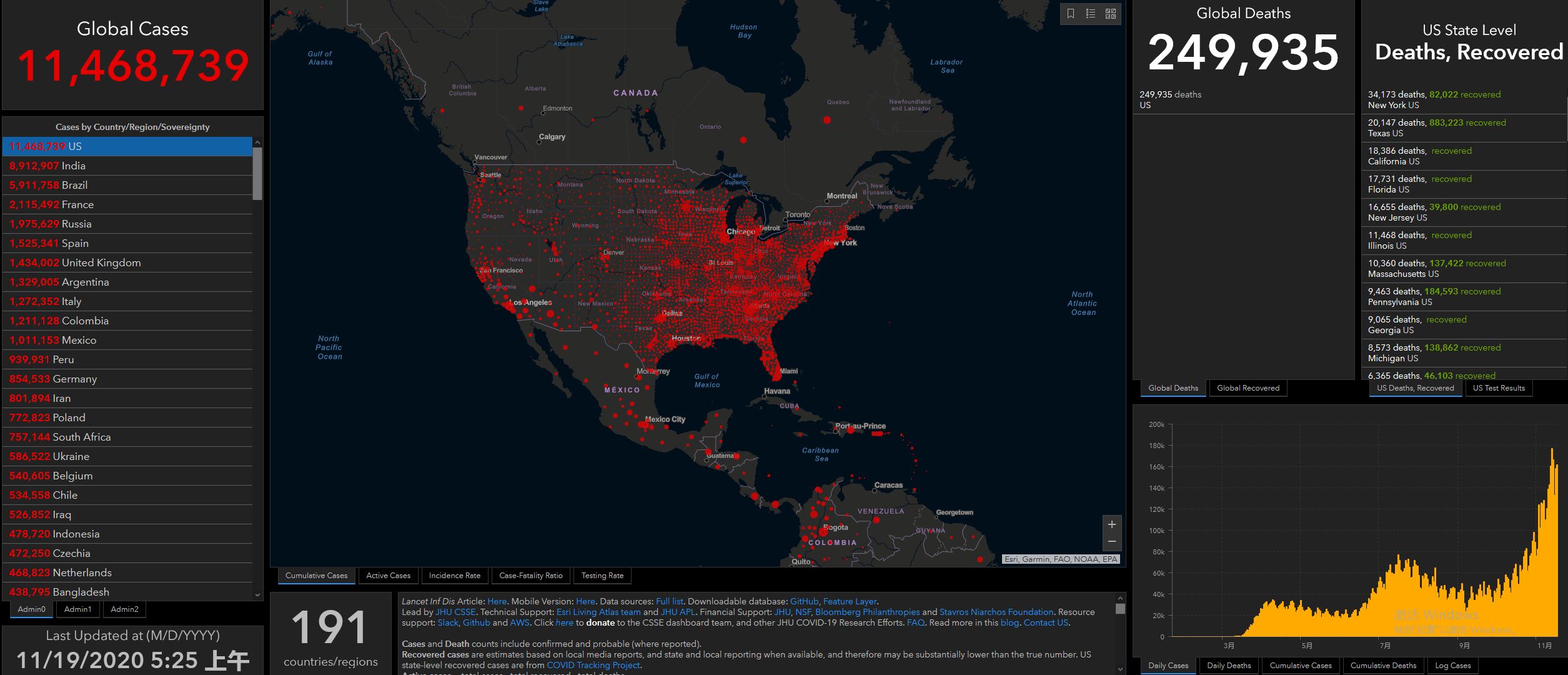Switch chart to Log Cases

[x=1452, y=666]
